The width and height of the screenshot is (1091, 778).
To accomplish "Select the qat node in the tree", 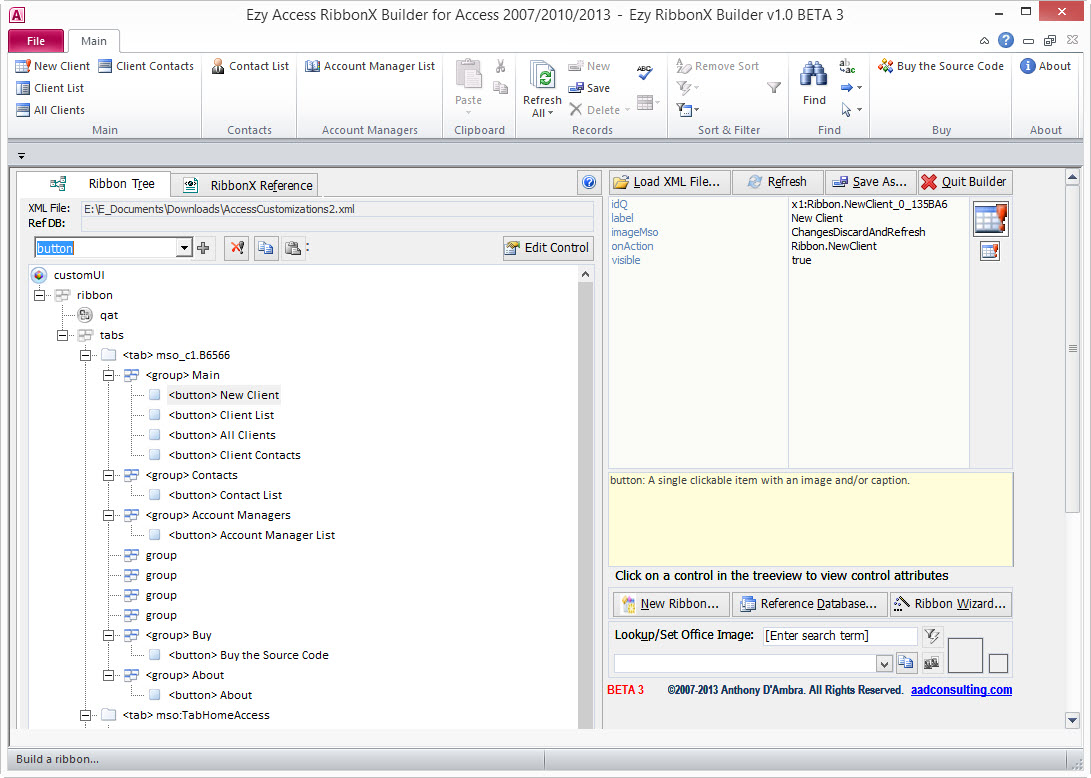I will pos(109,315).
